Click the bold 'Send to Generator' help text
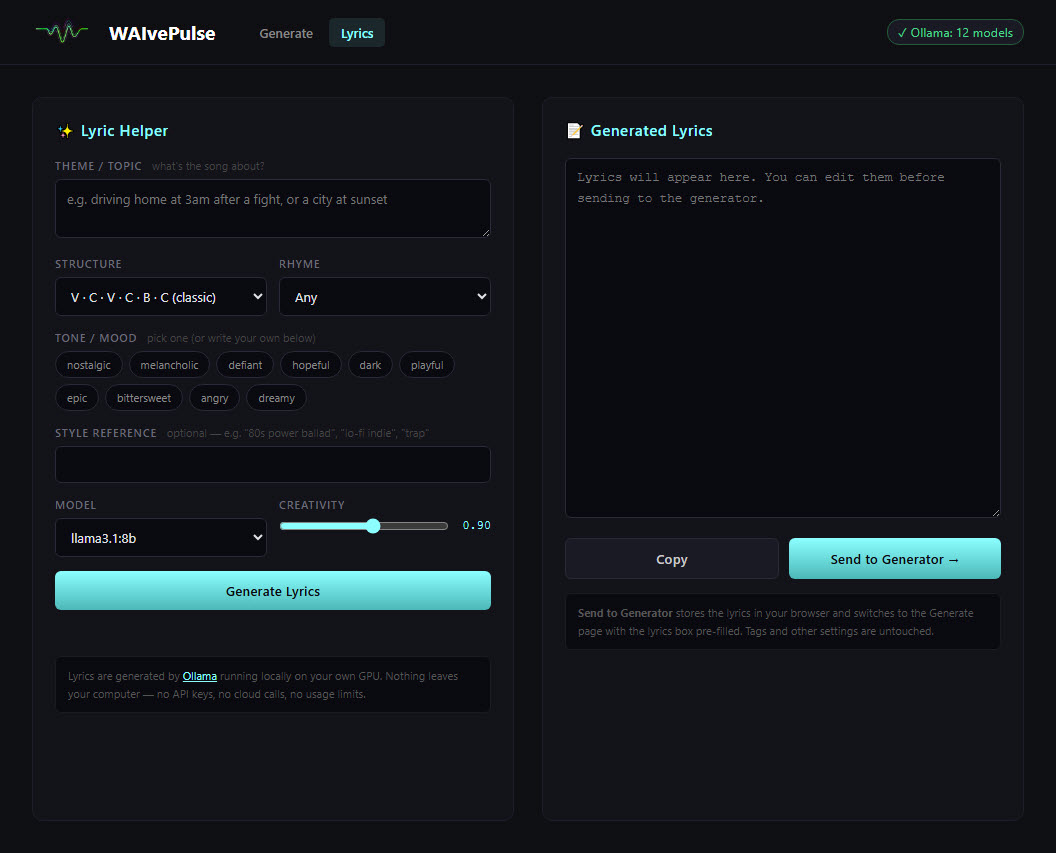Screen dimensions: 1056x853 click(x=625, y=613)
